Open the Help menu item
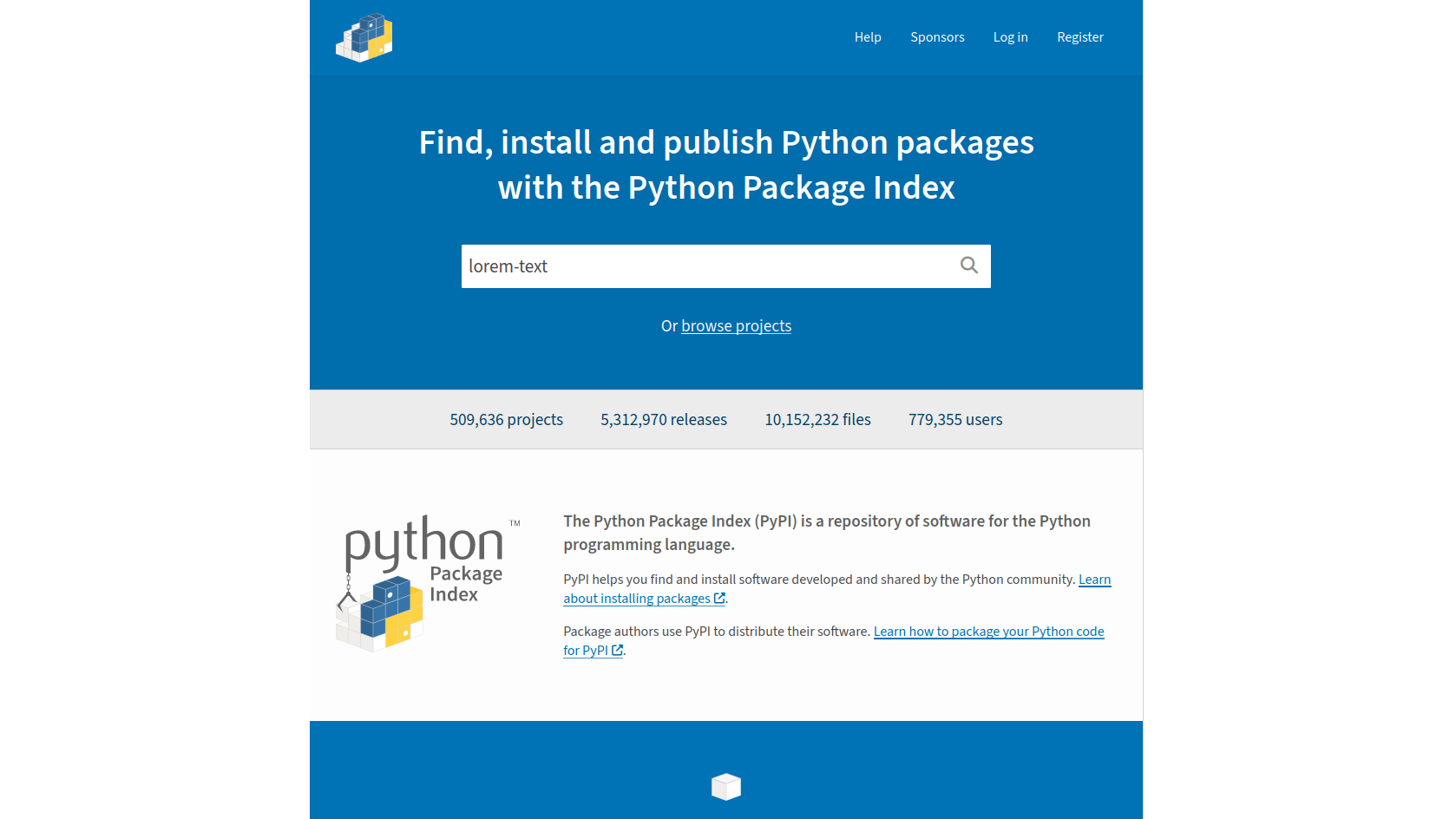The image size is (1456, 819). click(868, 37)
